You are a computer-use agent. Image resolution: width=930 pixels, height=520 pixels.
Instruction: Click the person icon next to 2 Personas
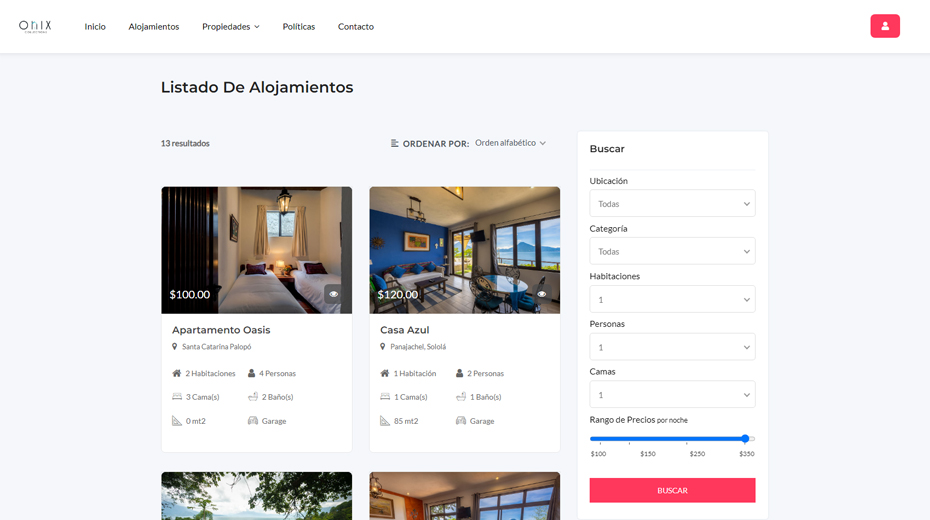pos(460,373)
